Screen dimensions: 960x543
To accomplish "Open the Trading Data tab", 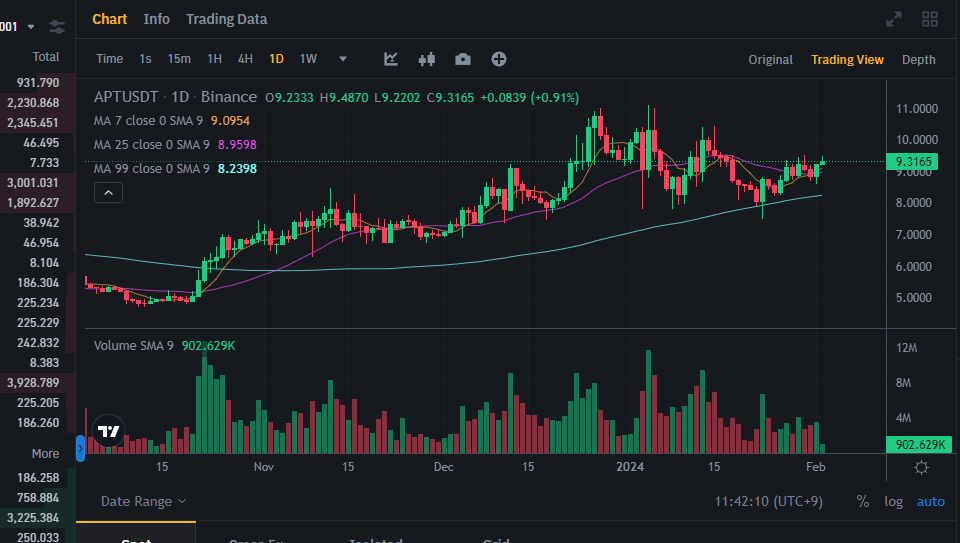I will (226, 19).
